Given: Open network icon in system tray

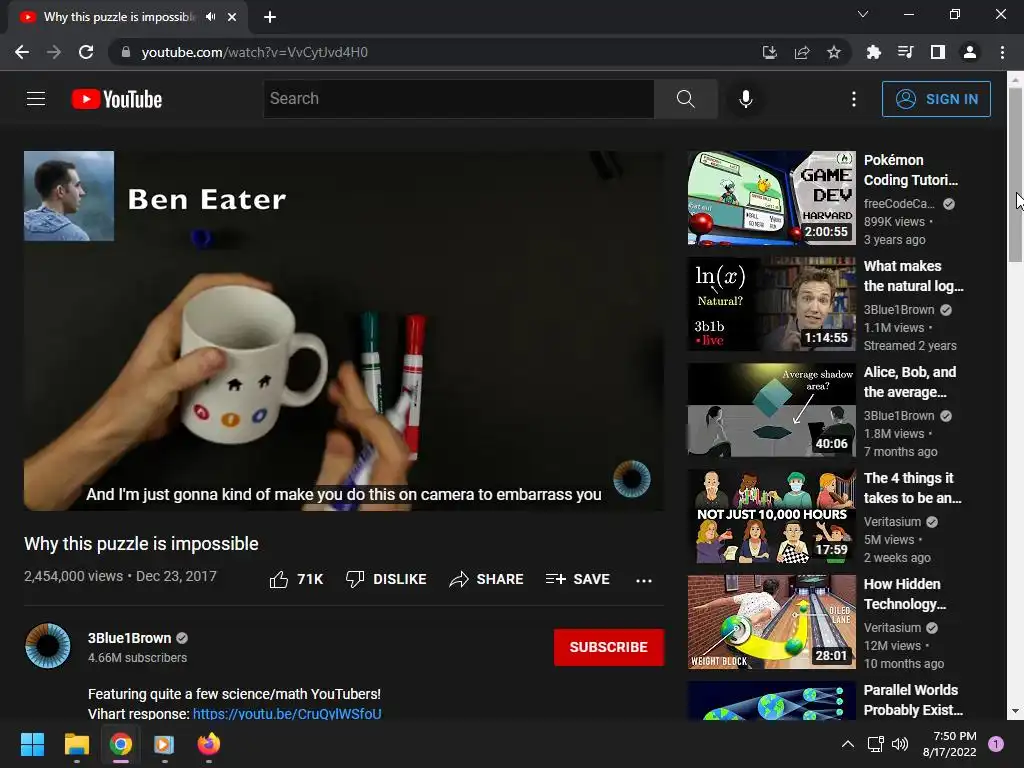Looking at the screenshot, I should (875, 744).
